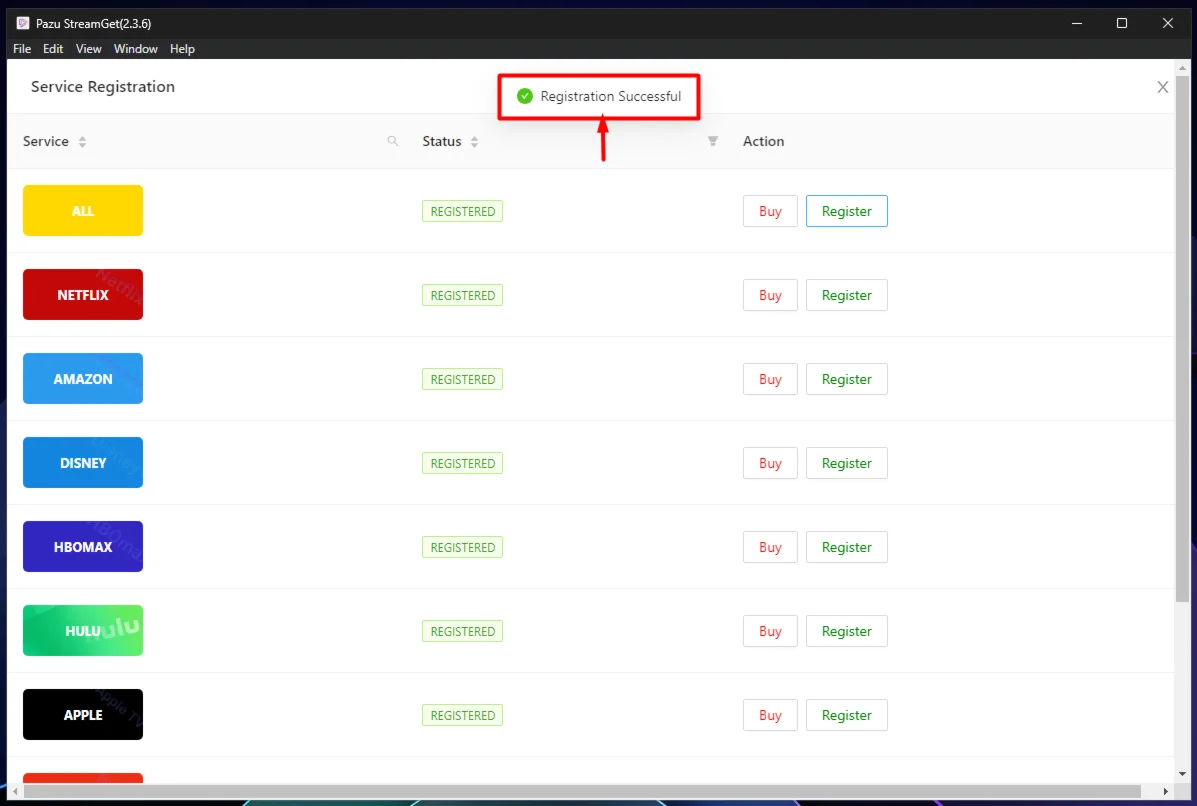Select the AMAZON service badge
Screen dimensions: 1197x806
click(x=82, y=379)
